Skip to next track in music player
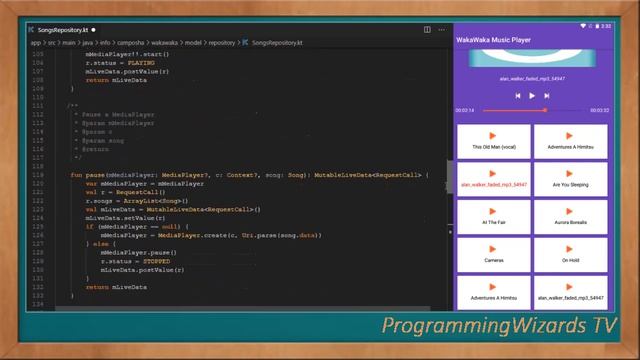The width and height of the screenshot is (640, 360). pyautogui.click(x=547, y=96)
